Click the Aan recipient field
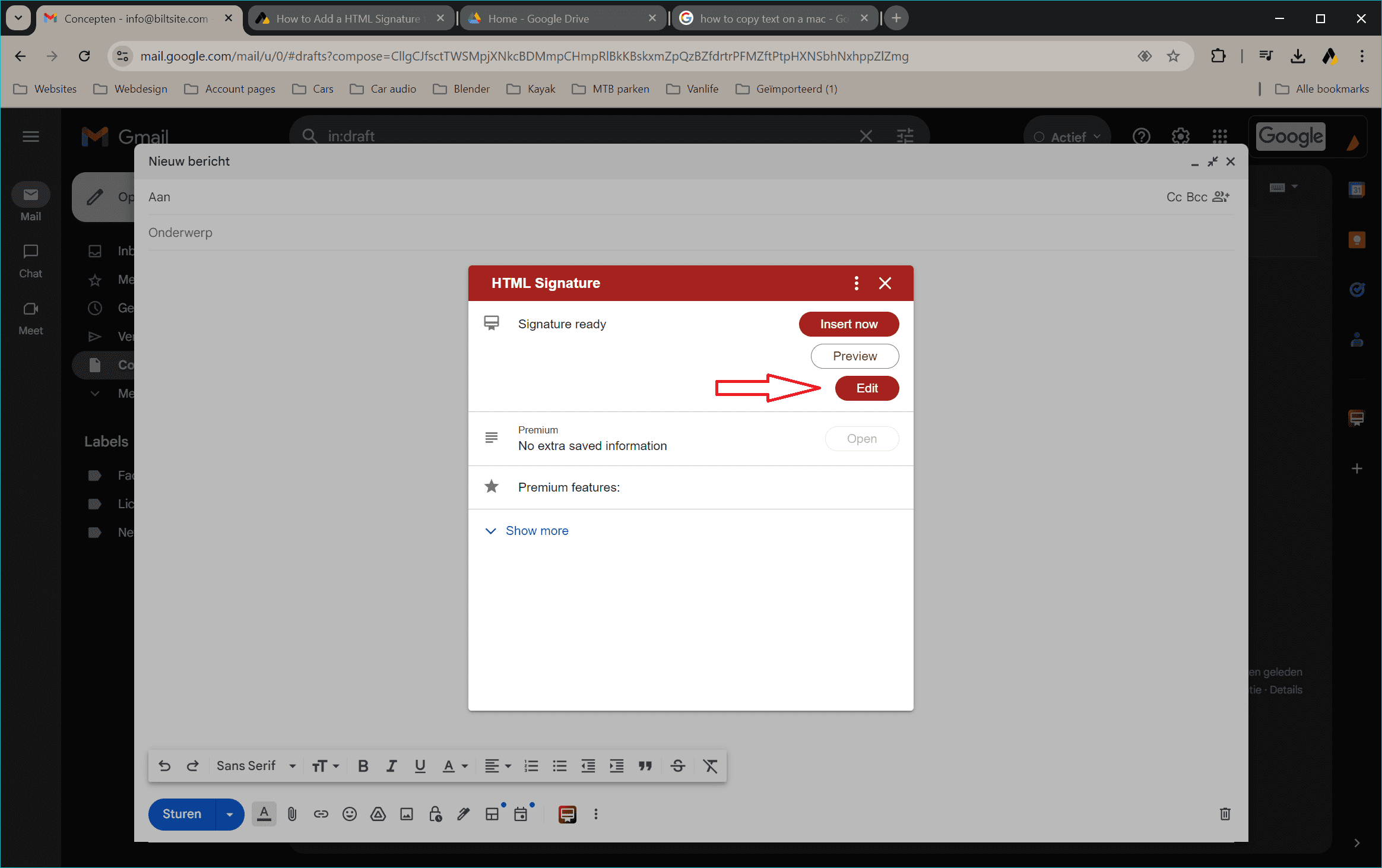Screen dimensions: 1382x868 click(653, 197)
